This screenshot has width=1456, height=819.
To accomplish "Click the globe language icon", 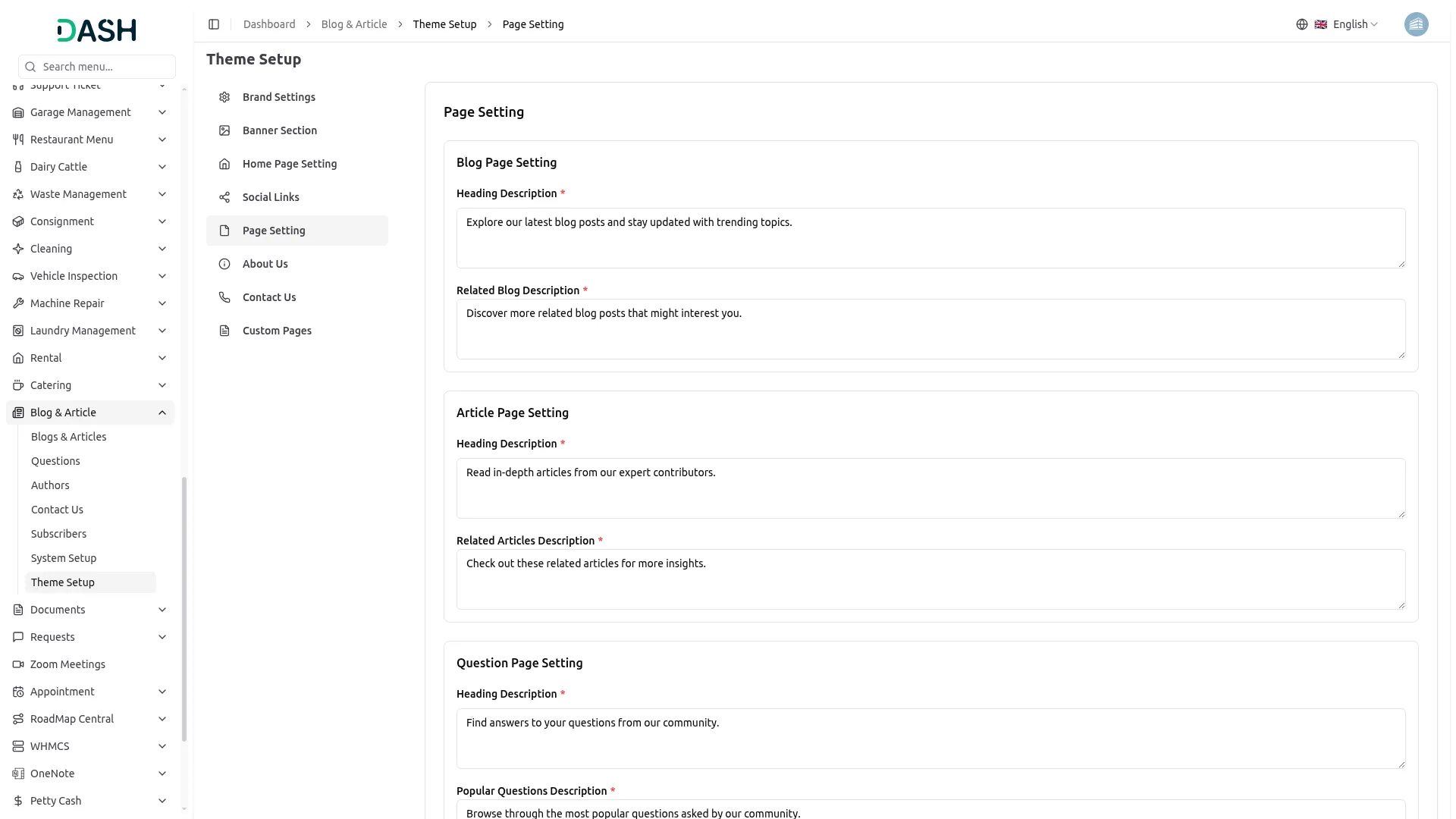I will 1302,24.
